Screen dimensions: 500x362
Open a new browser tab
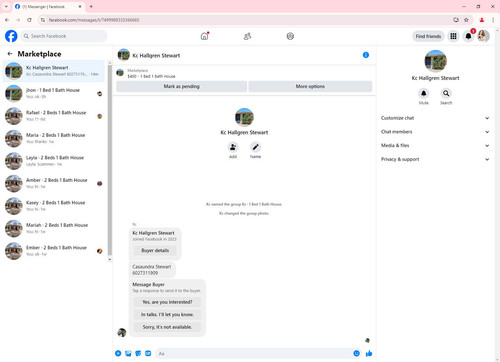pyautogui.click(x=91, y=6)
